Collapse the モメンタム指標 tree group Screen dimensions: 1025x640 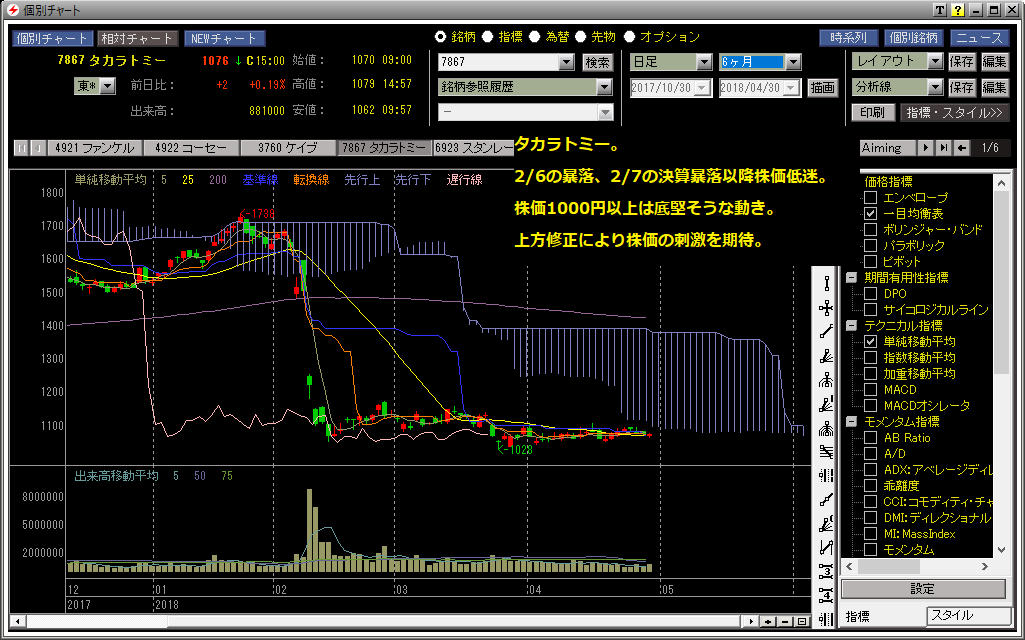click(x=851, y=422)
